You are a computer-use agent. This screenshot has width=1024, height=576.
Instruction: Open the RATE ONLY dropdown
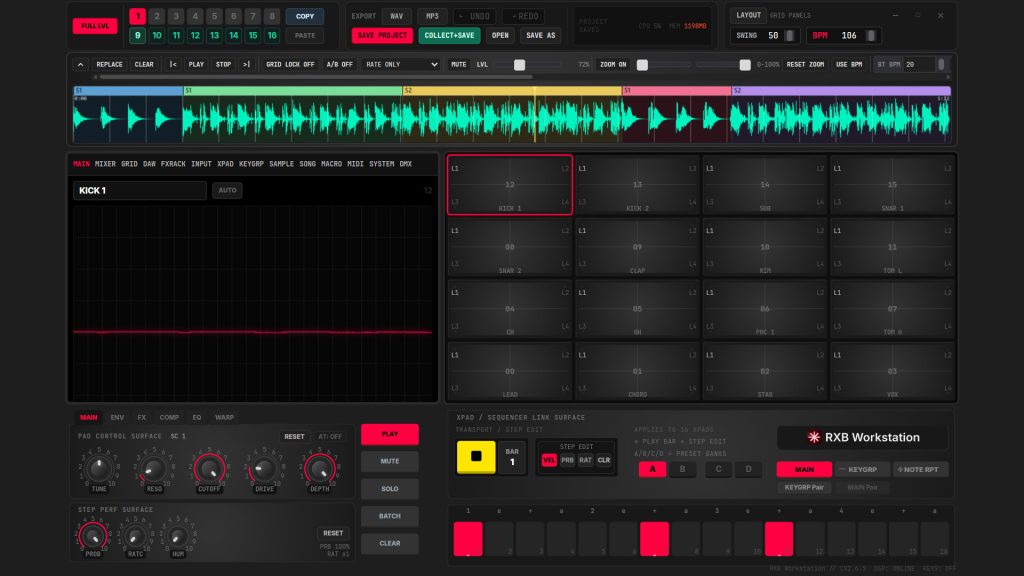[401, 65]
